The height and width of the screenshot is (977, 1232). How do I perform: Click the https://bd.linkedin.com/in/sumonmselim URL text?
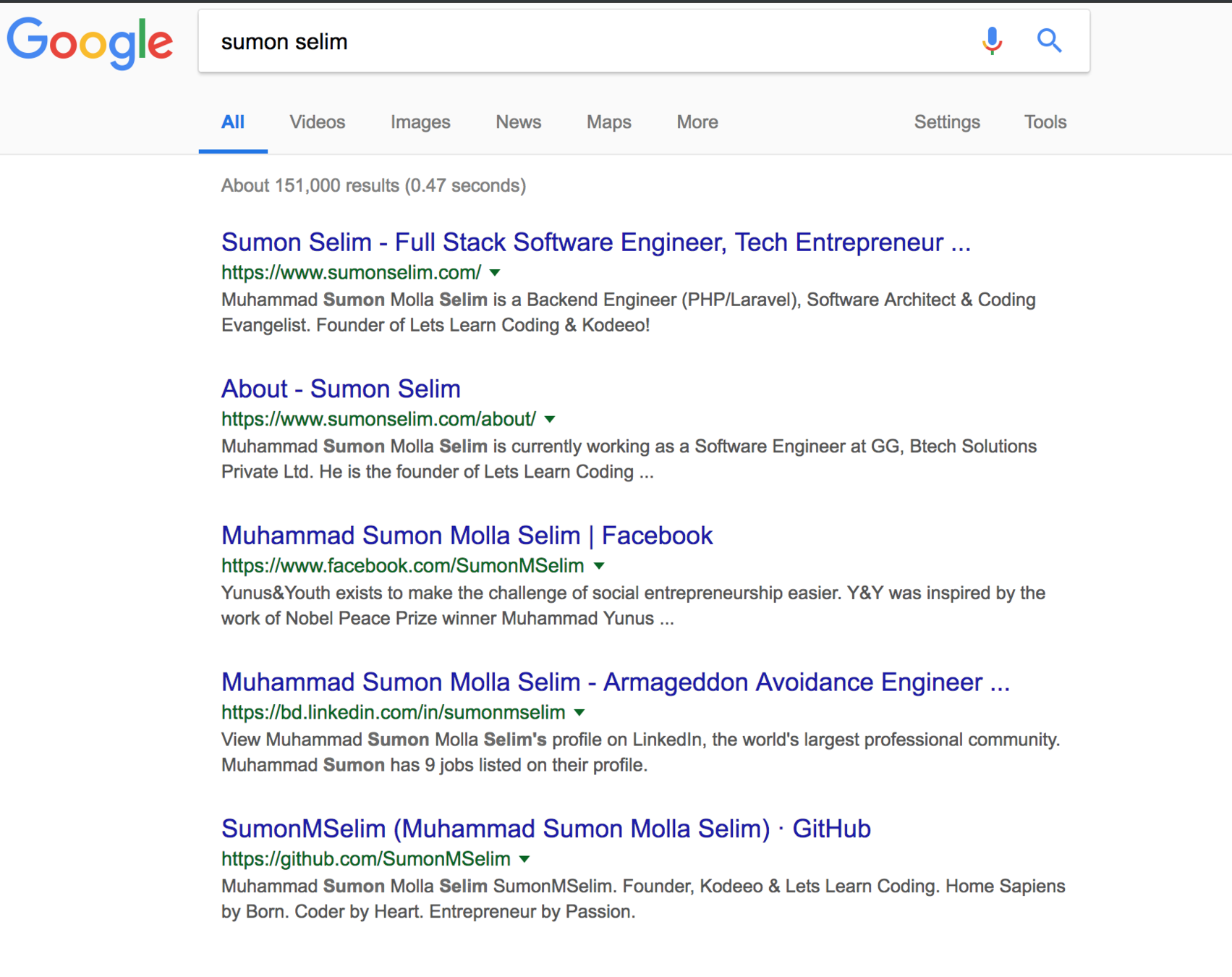point(393,712)
